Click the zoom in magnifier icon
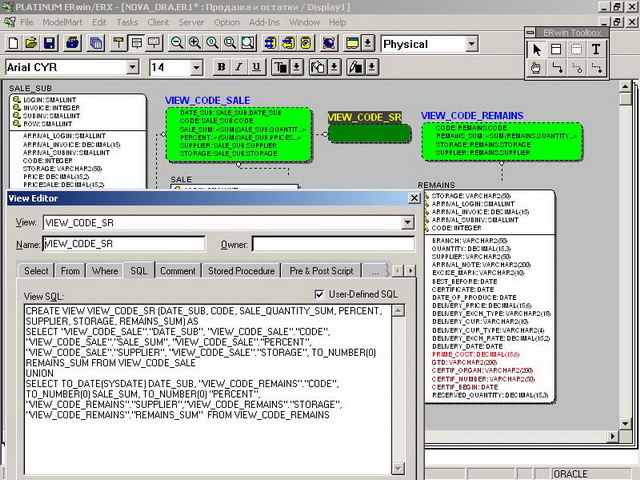Viewport: 640px width, 480px height. click(x=195, y=43)
